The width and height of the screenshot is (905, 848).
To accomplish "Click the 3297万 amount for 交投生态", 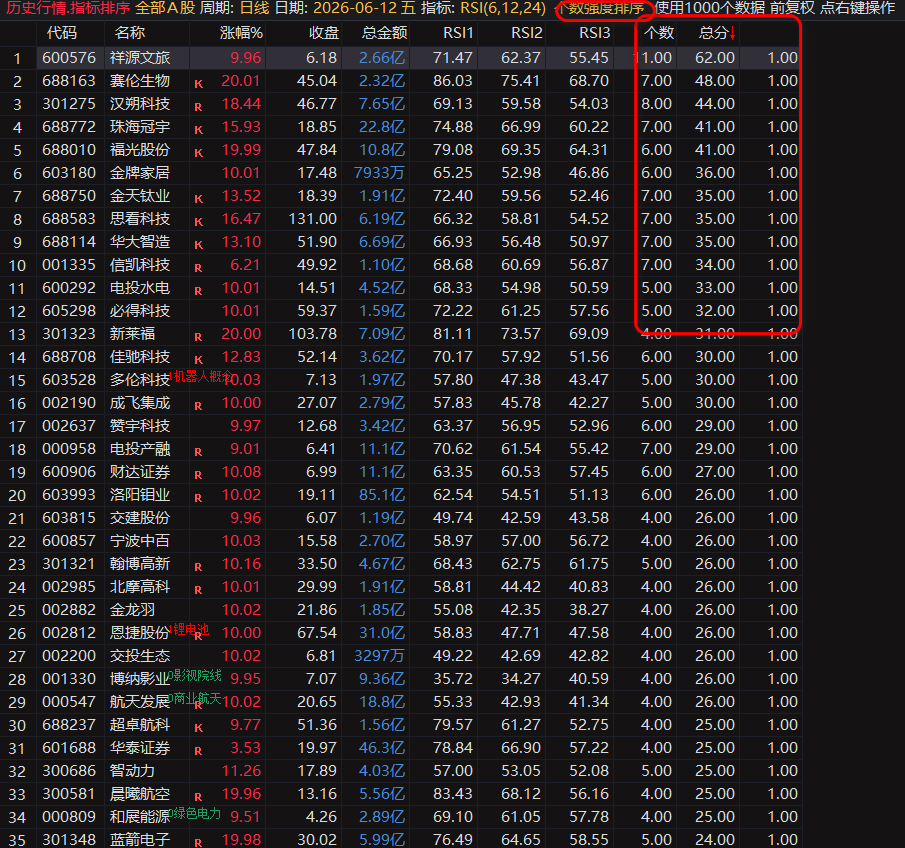I will pyautogui.click(x=379, y=656).
